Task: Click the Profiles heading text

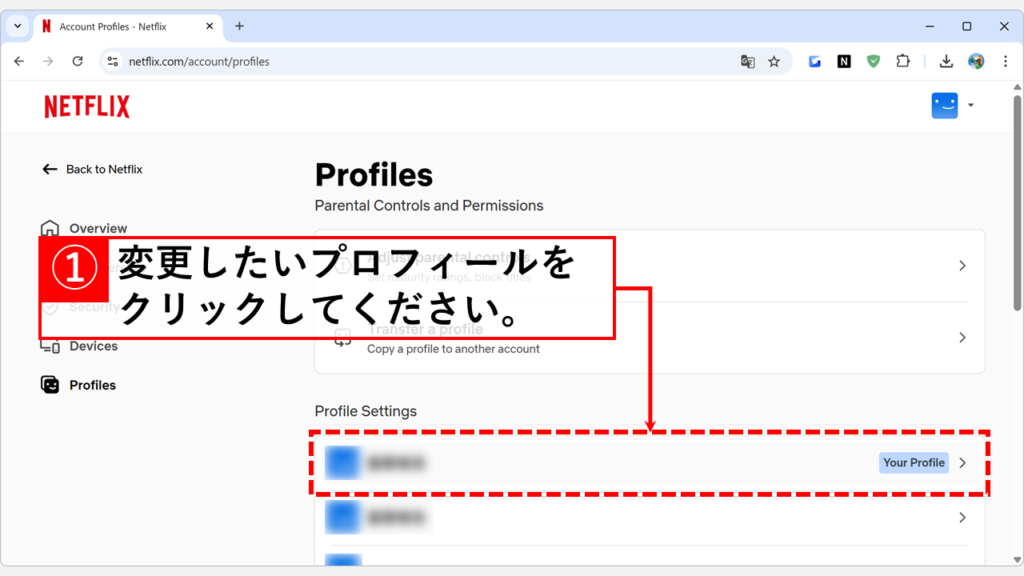Action: click(374, 175)
